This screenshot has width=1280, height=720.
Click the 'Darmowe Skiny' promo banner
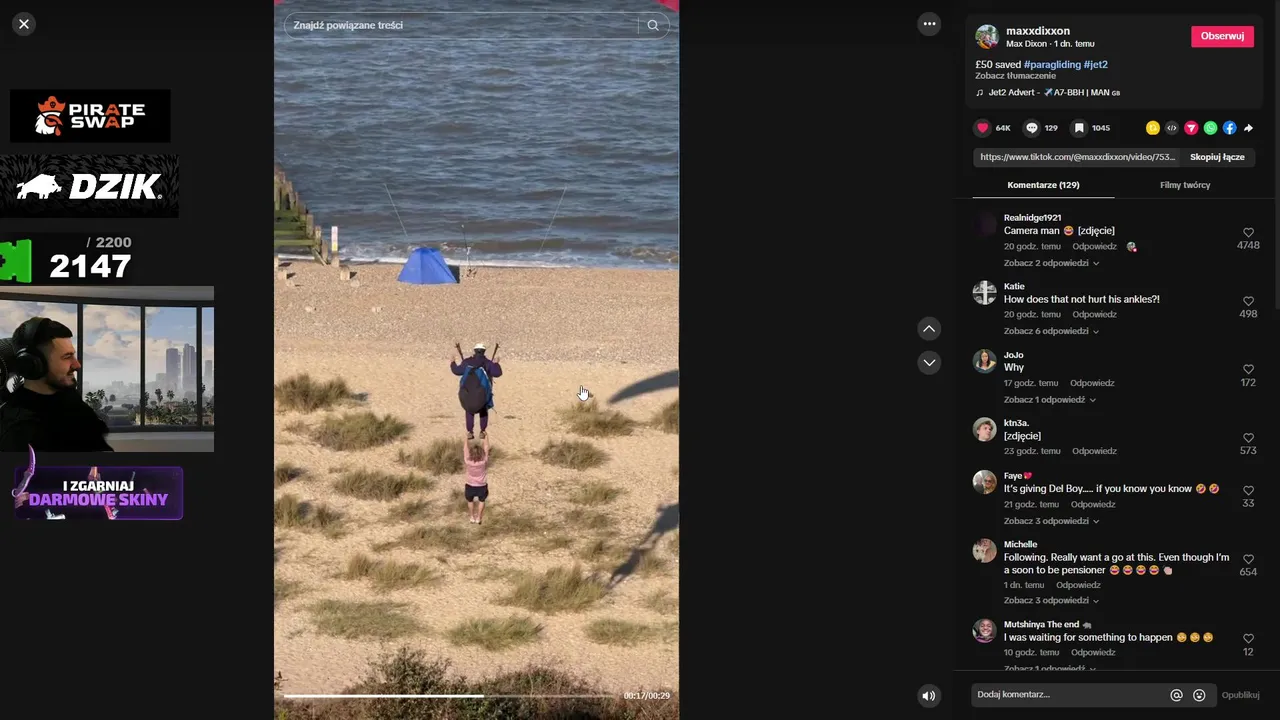tap(98, 493)
